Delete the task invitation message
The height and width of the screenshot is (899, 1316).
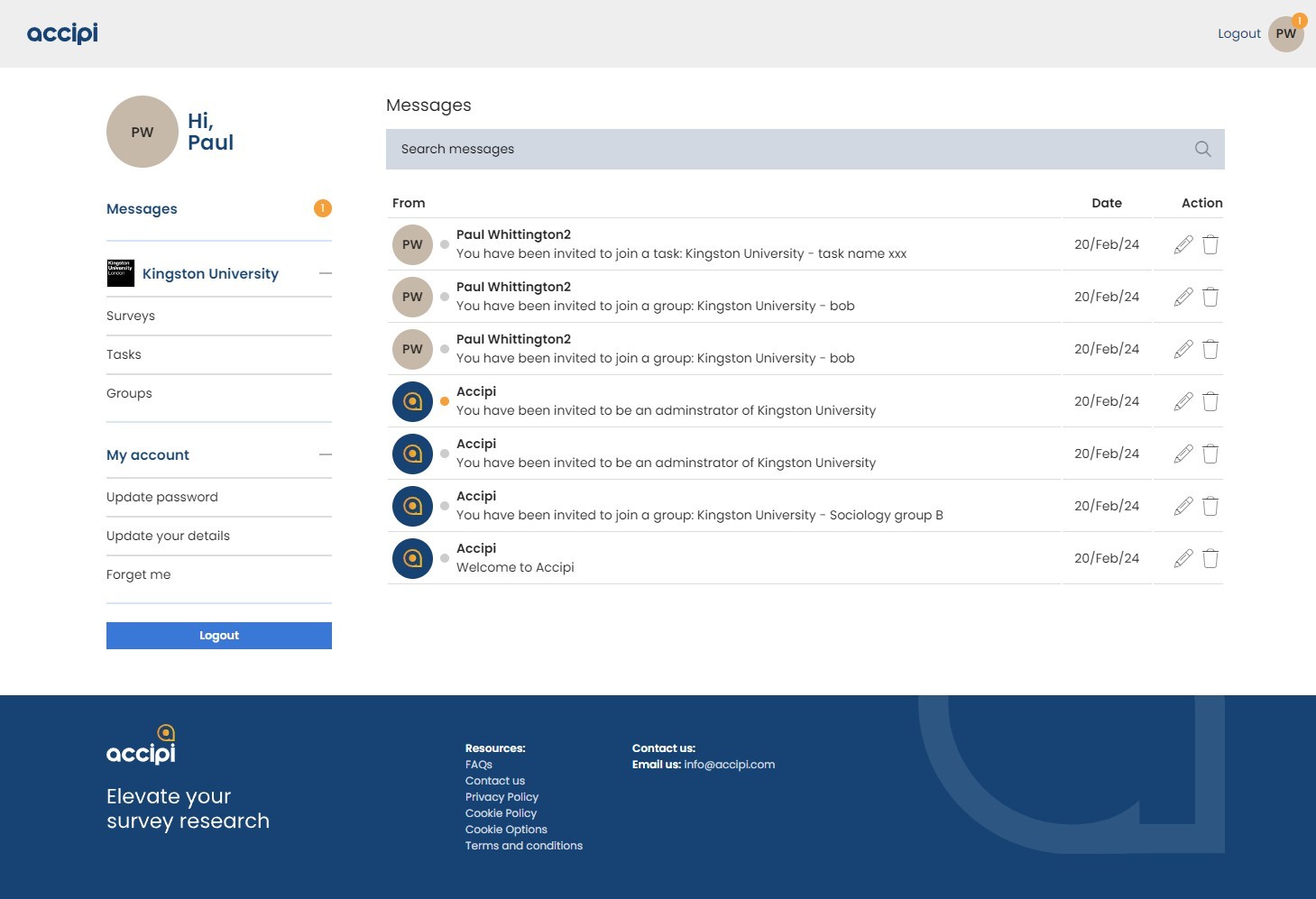(1210, 244)
